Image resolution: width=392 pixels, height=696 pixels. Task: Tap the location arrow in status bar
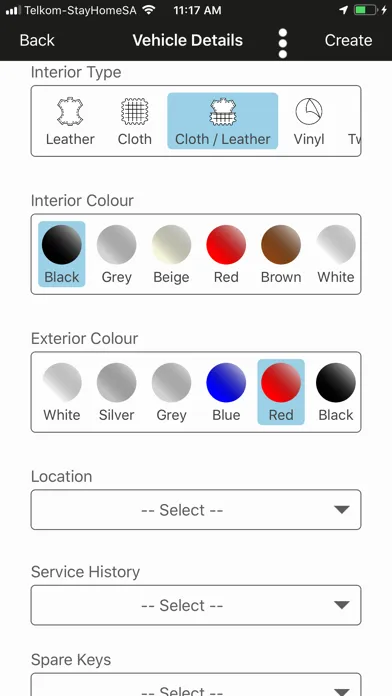pos(343,10)
